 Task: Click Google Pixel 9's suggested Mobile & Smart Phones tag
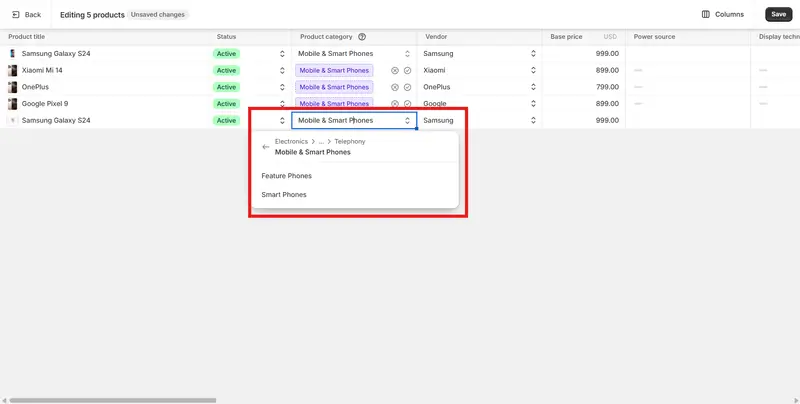point(334,104)
